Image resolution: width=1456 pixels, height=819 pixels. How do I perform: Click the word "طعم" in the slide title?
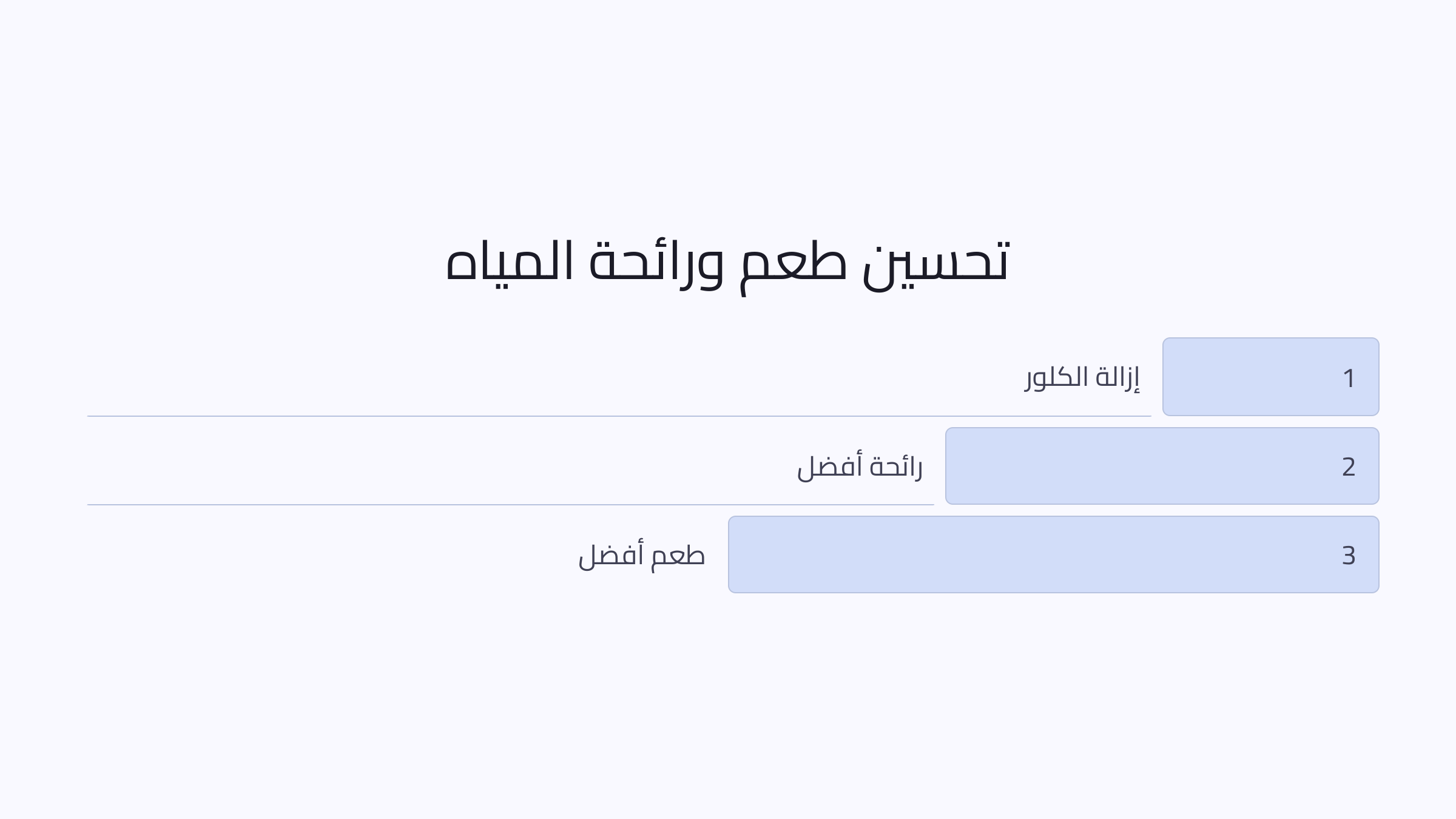[x=794, y=262]
